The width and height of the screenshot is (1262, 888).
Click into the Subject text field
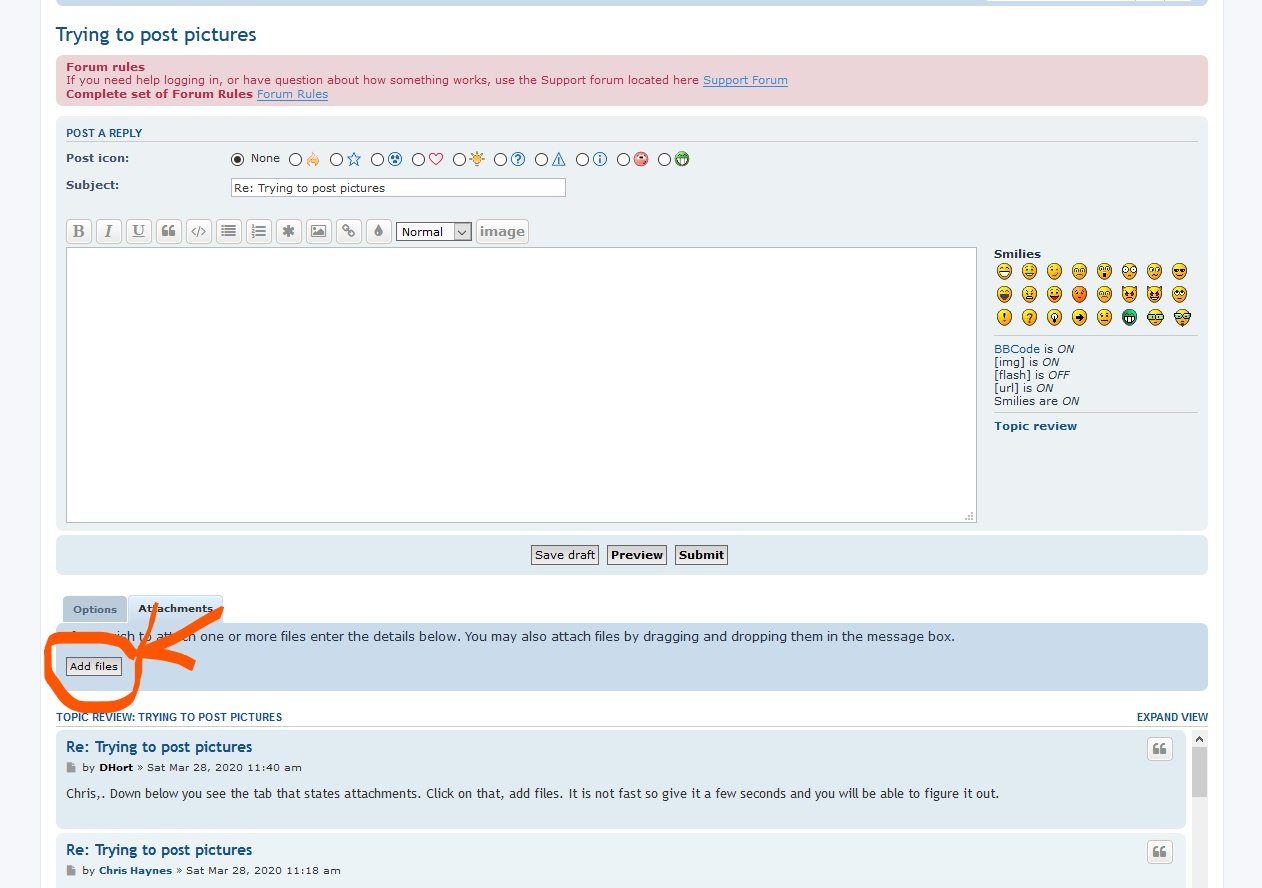tap(398, 188)
